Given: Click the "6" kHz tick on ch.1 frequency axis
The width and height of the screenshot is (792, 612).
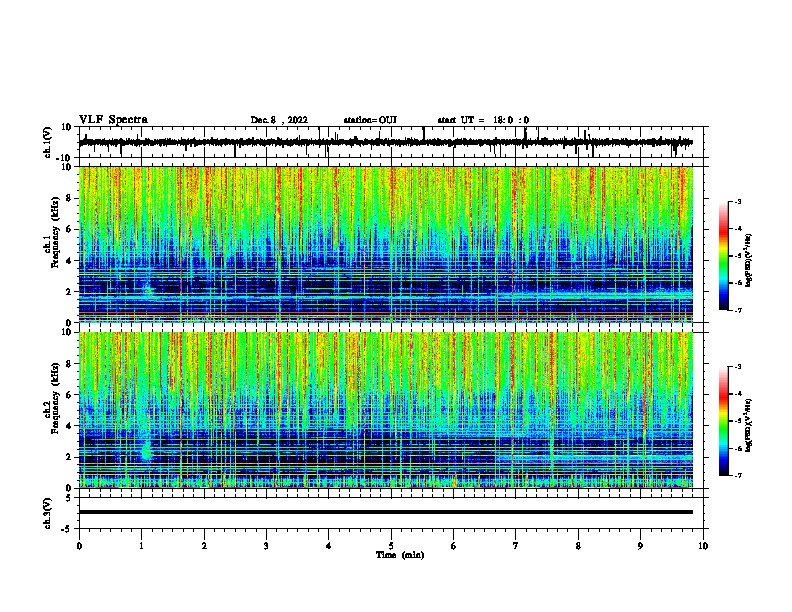Looking at the screenshot, I should click(69, 230).
